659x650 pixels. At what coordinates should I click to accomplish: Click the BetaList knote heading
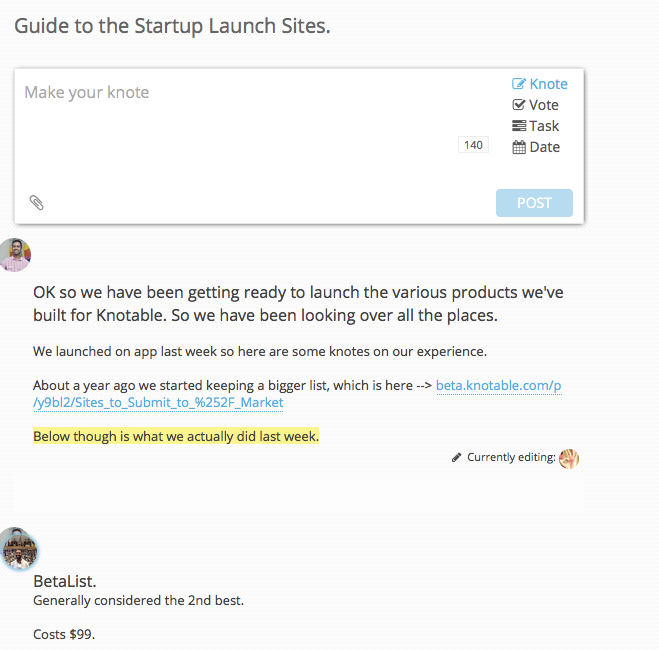click(65, 581)
